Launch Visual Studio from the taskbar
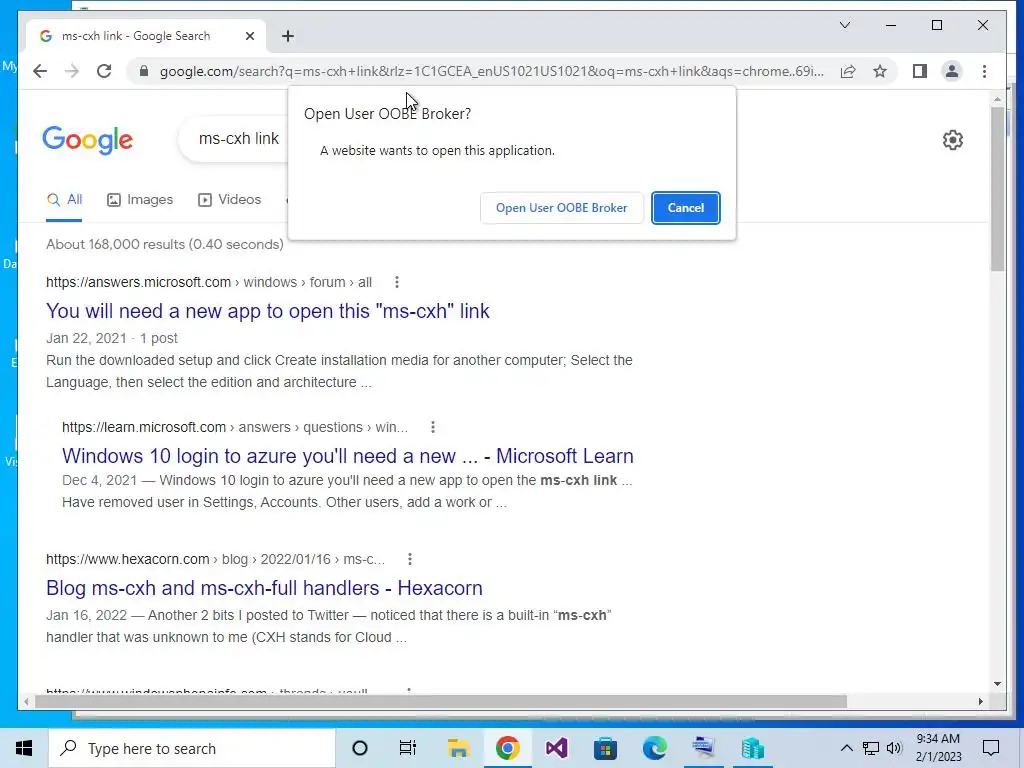This screenshot has width=1024, height=768. coord(556,748)
